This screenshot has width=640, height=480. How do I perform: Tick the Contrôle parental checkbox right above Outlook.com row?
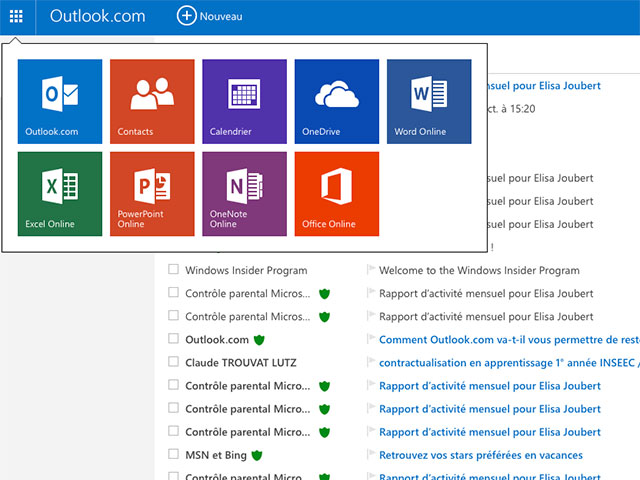[x=173, y=316]
